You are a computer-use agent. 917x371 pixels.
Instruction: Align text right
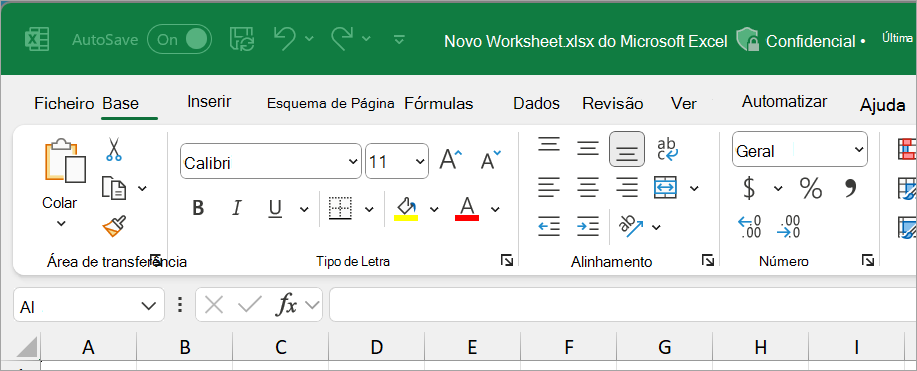(627, 187)
